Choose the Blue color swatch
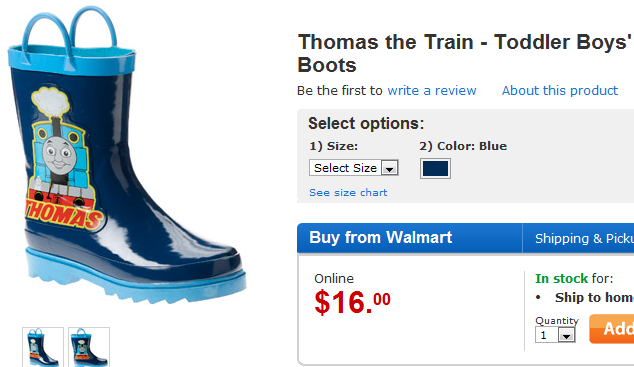This screenshot has width=634, height=367. pyautogui.click(x=435, y=169)
